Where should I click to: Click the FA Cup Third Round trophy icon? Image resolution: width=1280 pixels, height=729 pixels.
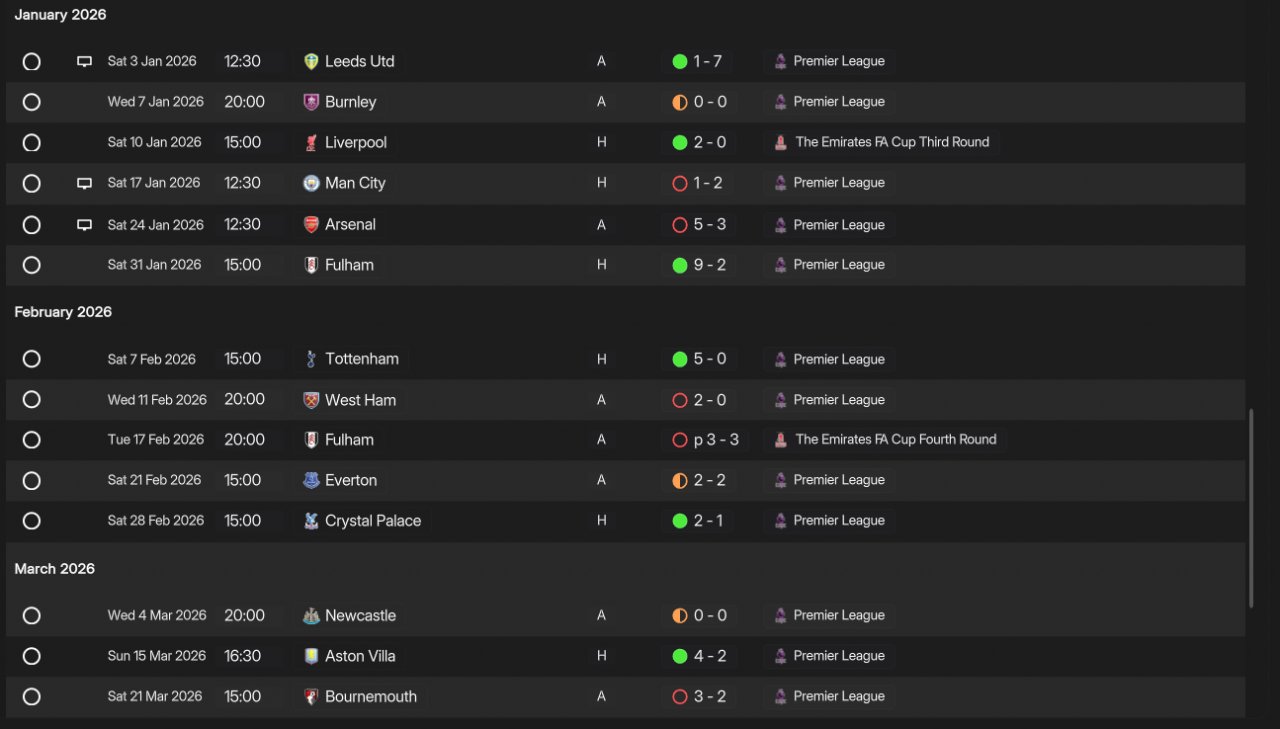(x=781, y=142)
